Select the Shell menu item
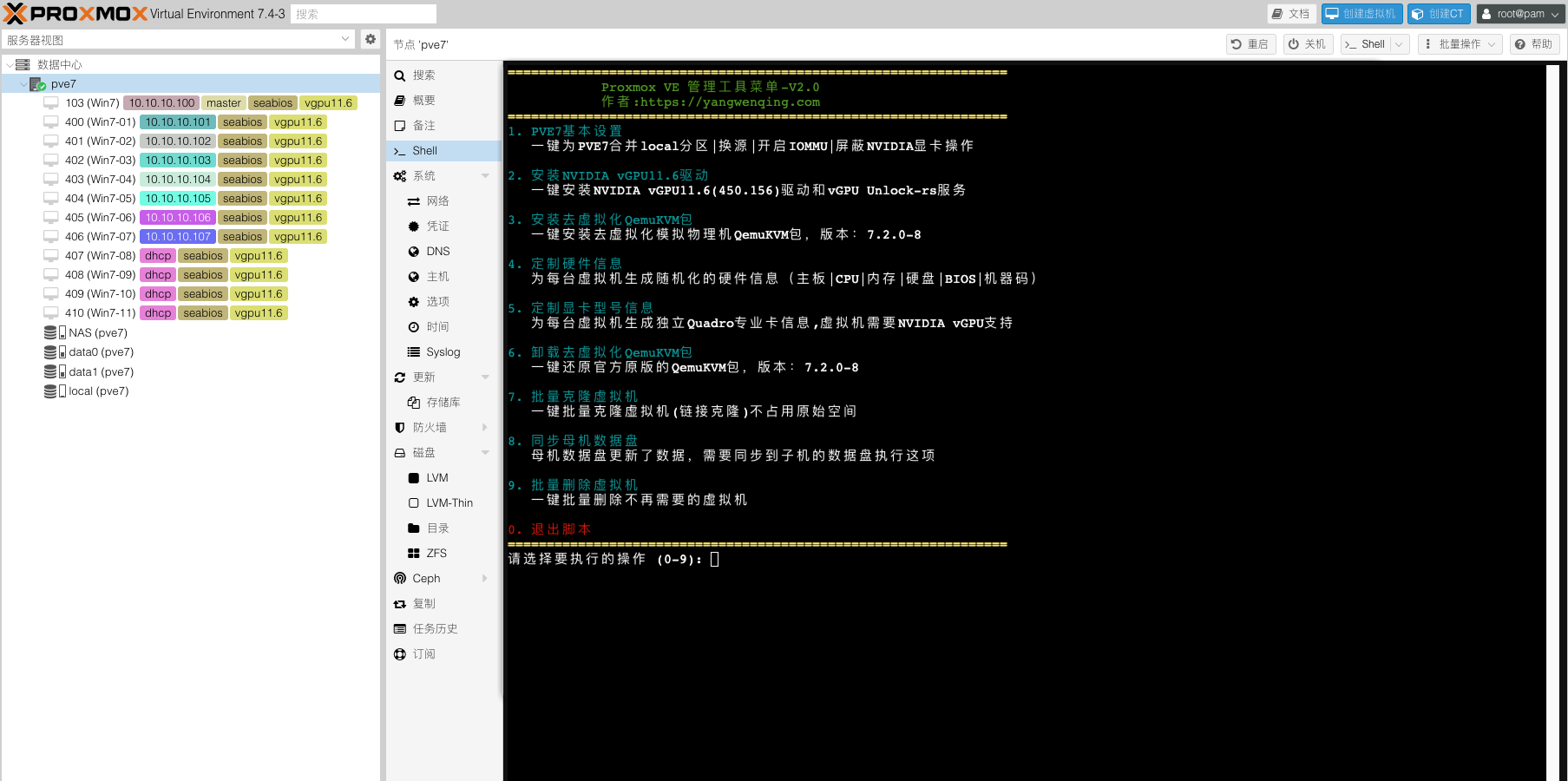This screenshot has height=781, width=1568. pos(424,151)
